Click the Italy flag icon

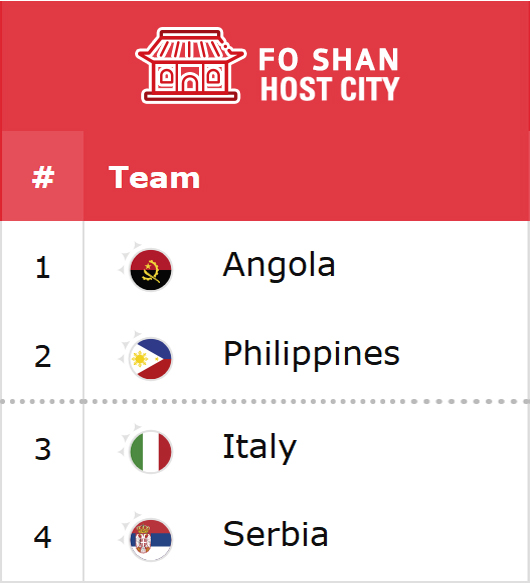151,452
